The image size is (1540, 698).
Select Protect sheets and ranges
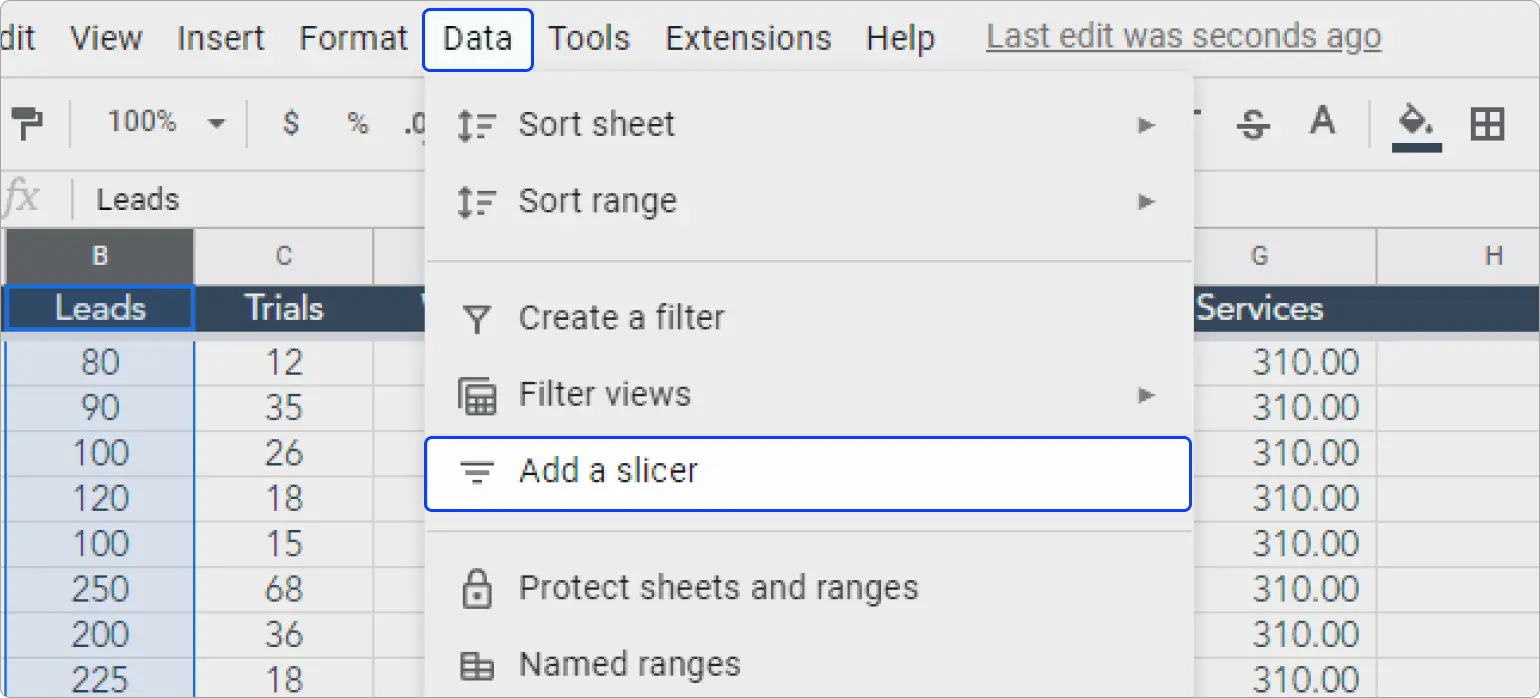718,588
